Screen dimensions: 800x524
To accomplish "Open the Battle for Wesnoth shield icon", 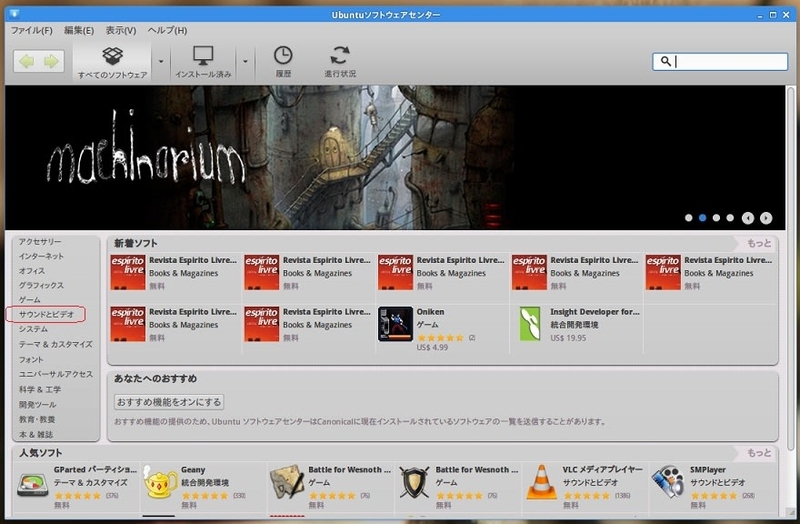I will (414, 482).
